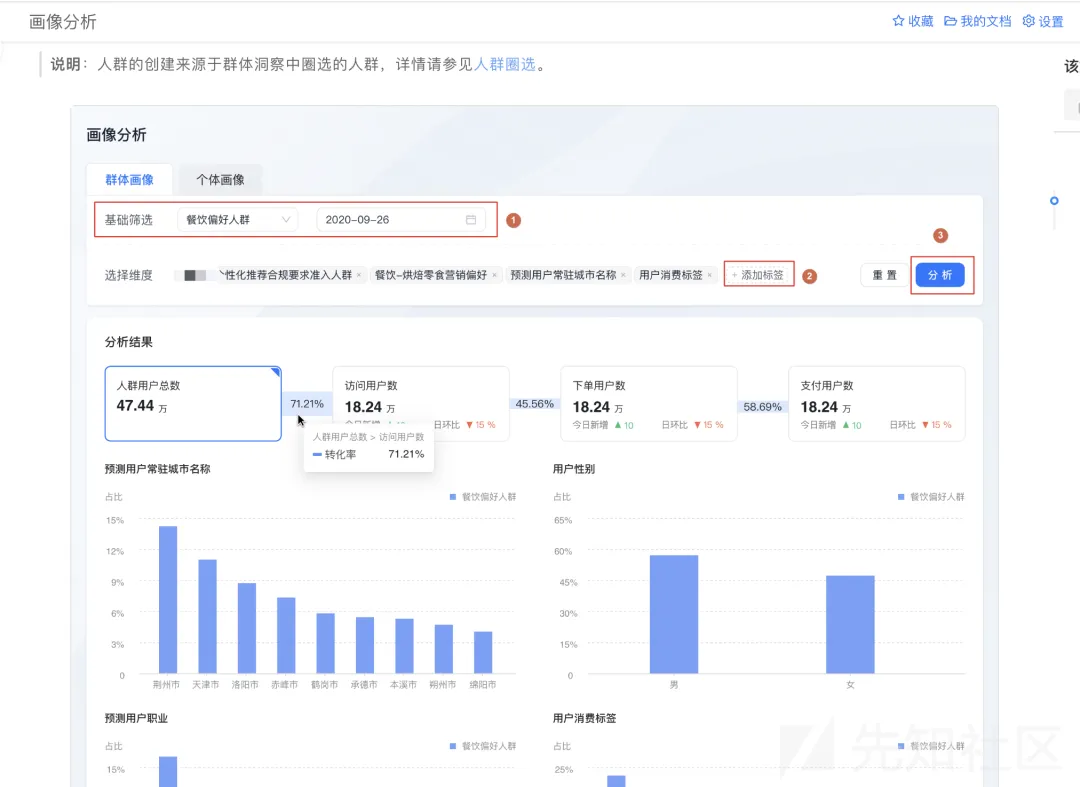Viewport: 1080px width, 787px height.
Task: Click the 转化率 tooltip entry
Action: click(368, 454)
